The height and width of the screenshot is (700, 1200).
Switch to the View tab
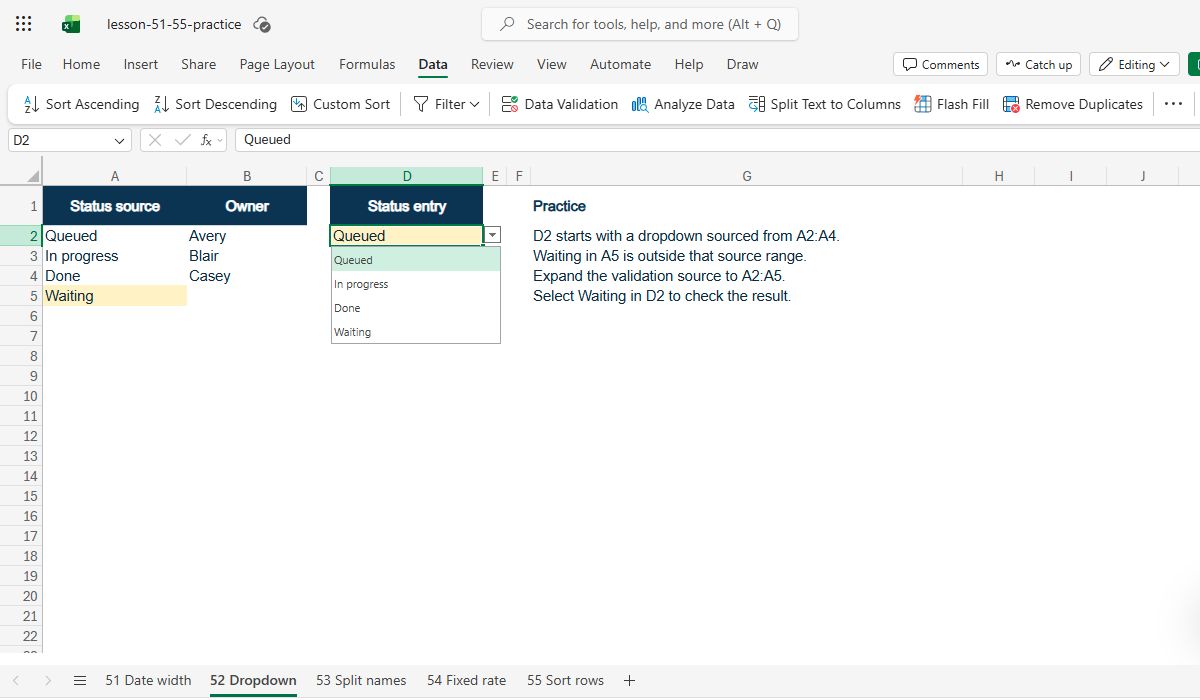pyautogui.click(x=551, y=64)
